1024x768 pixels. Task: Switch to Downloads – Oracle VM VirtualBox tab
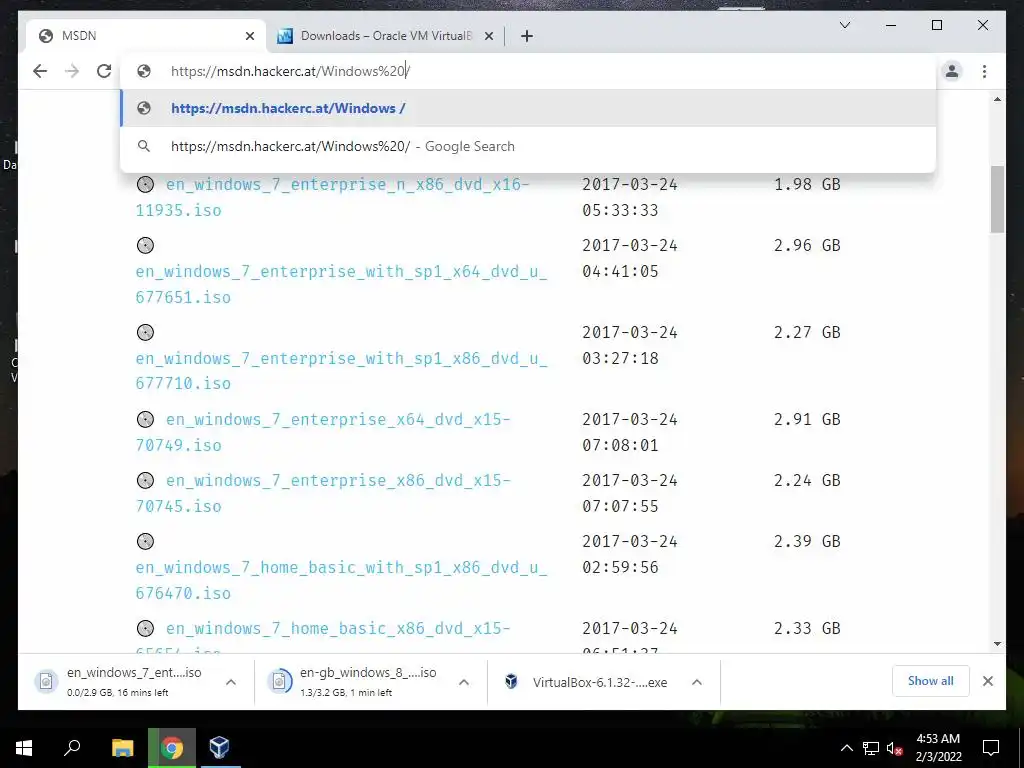coord(385,36)
